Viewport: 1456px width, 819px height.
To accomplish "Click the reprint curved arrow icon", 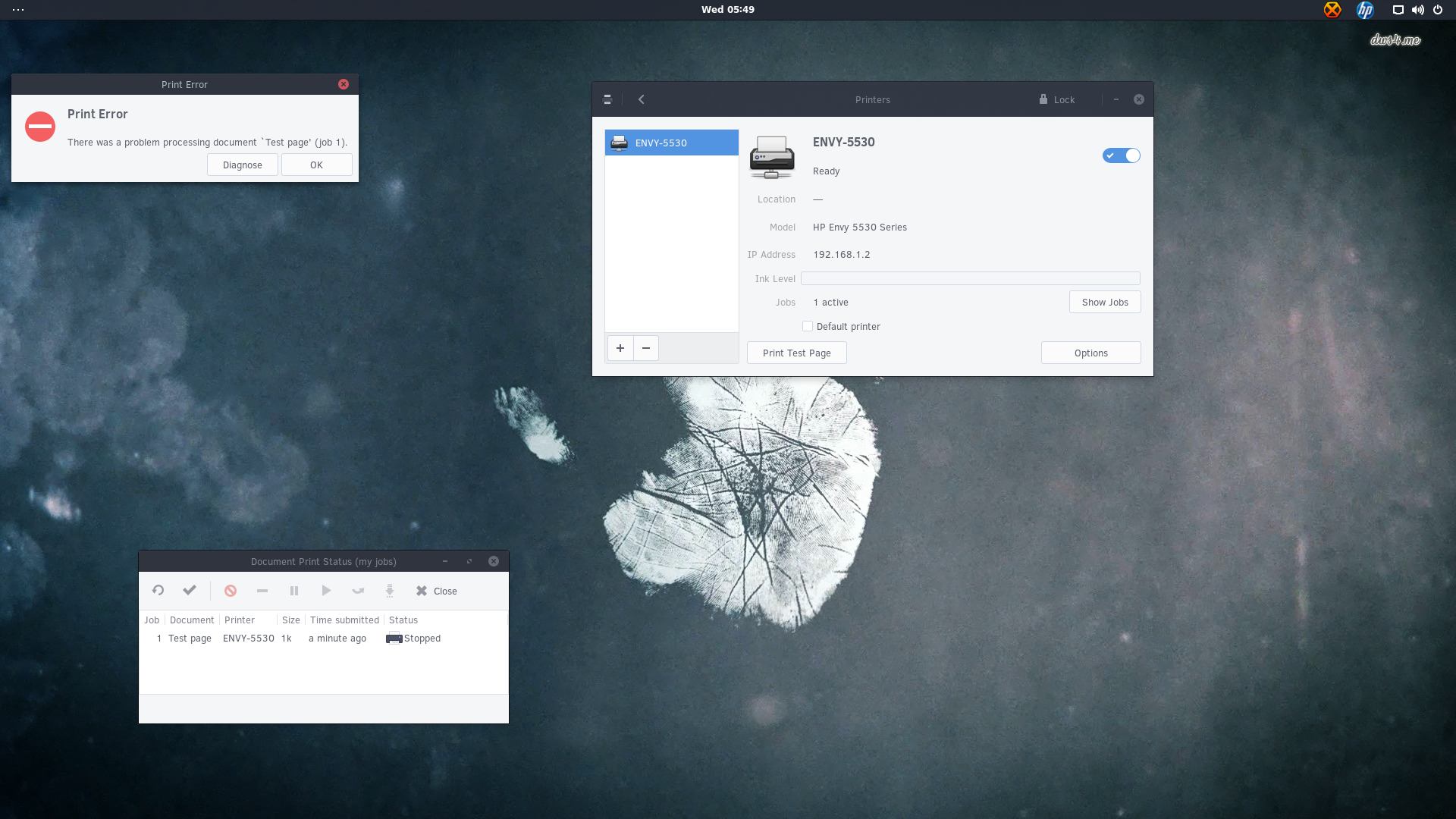I will (358, 590).
